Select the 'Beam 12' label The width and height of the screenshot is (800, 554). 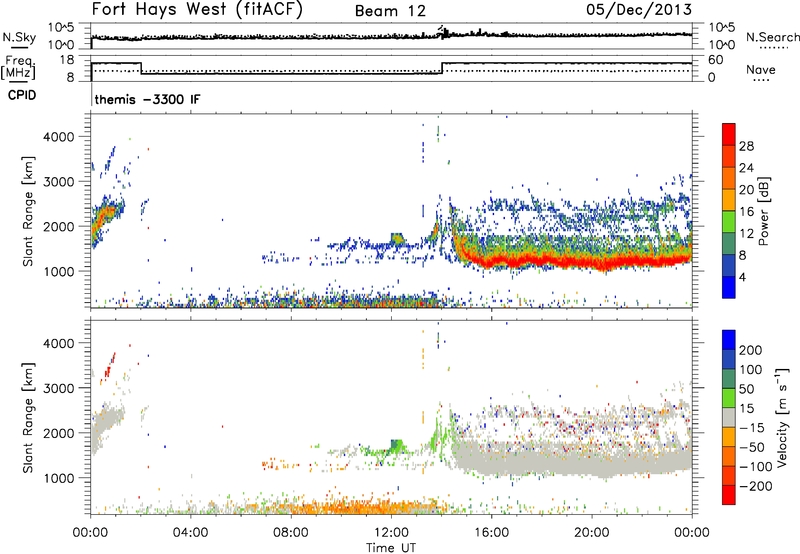pyautogui.click(x=390, y=11)
